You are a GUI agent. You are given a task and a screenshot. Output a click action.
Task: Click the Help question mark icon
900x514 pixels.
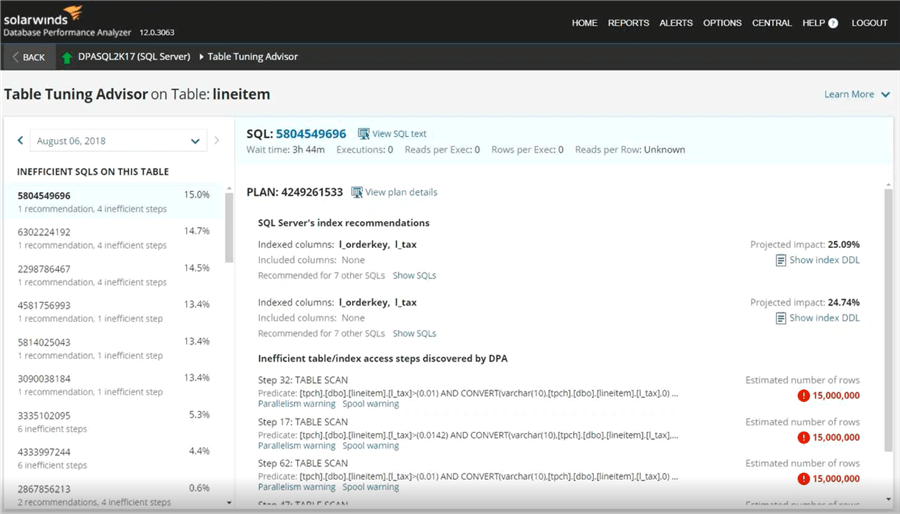(833, 23)
